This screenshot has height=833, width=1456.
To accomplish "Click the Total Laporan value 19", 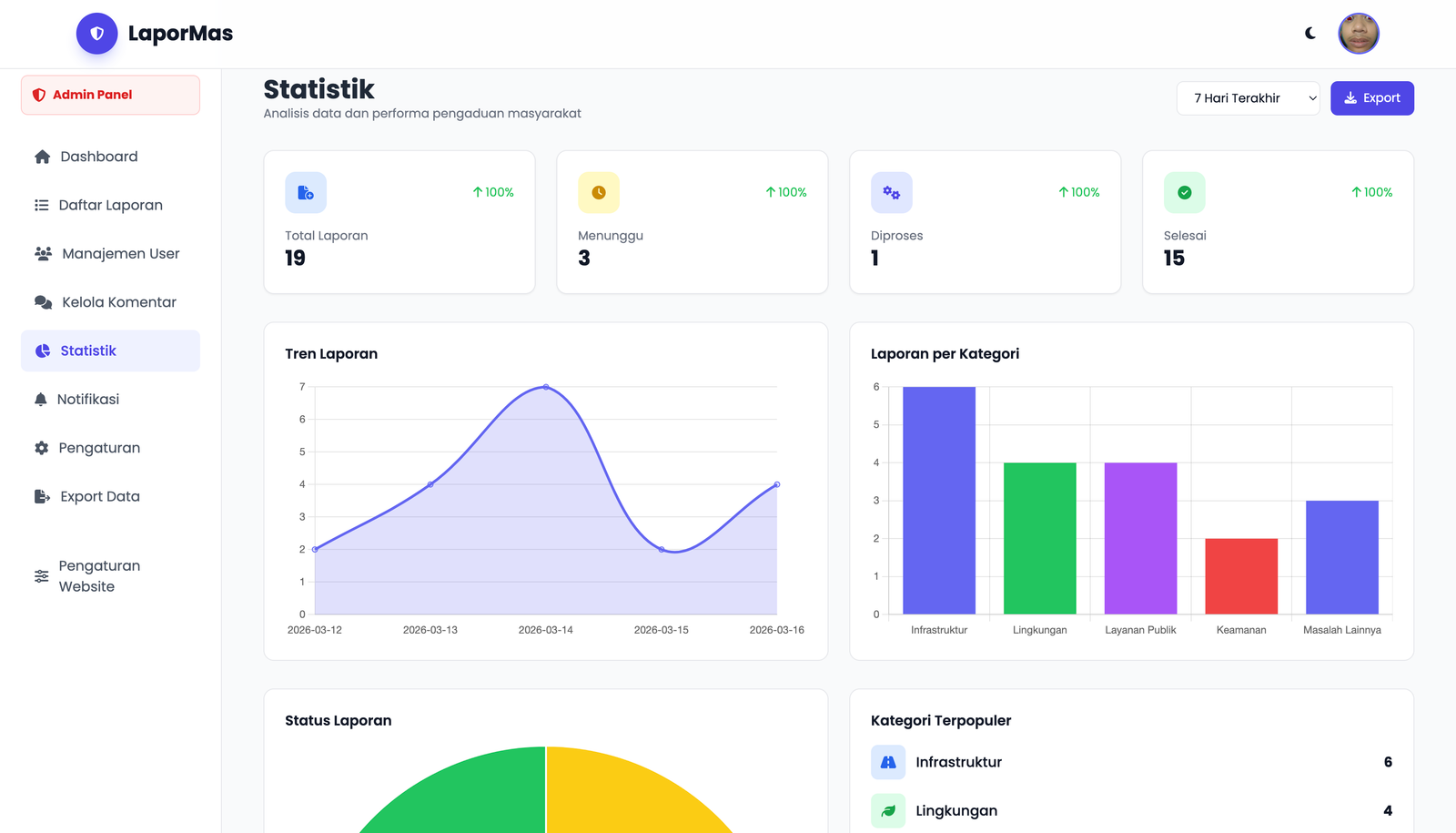I will [295, 259].
